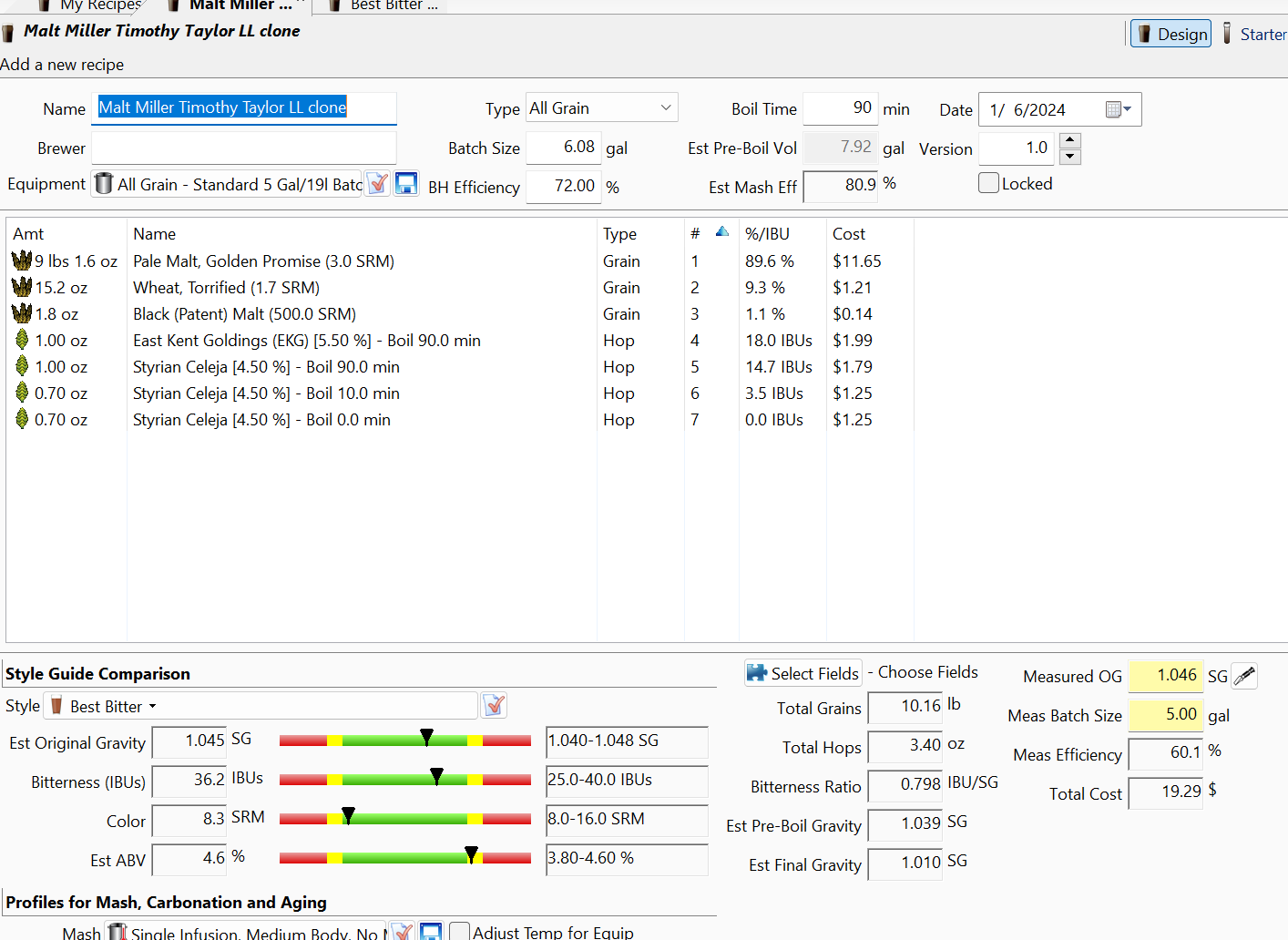Increase version number with up arrow

coord(1071,140)
